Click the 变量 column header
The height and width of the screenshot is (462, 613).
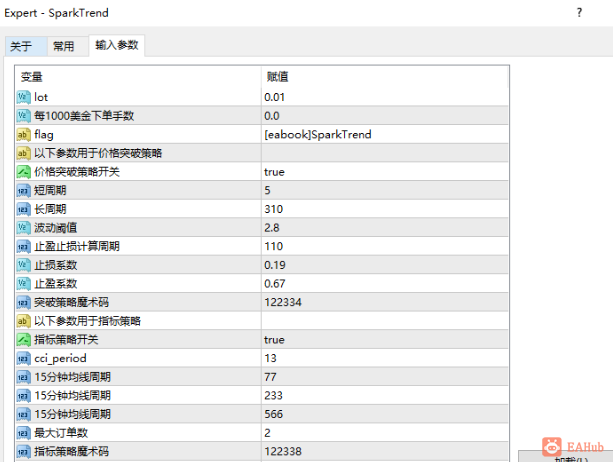click(138, 77)
